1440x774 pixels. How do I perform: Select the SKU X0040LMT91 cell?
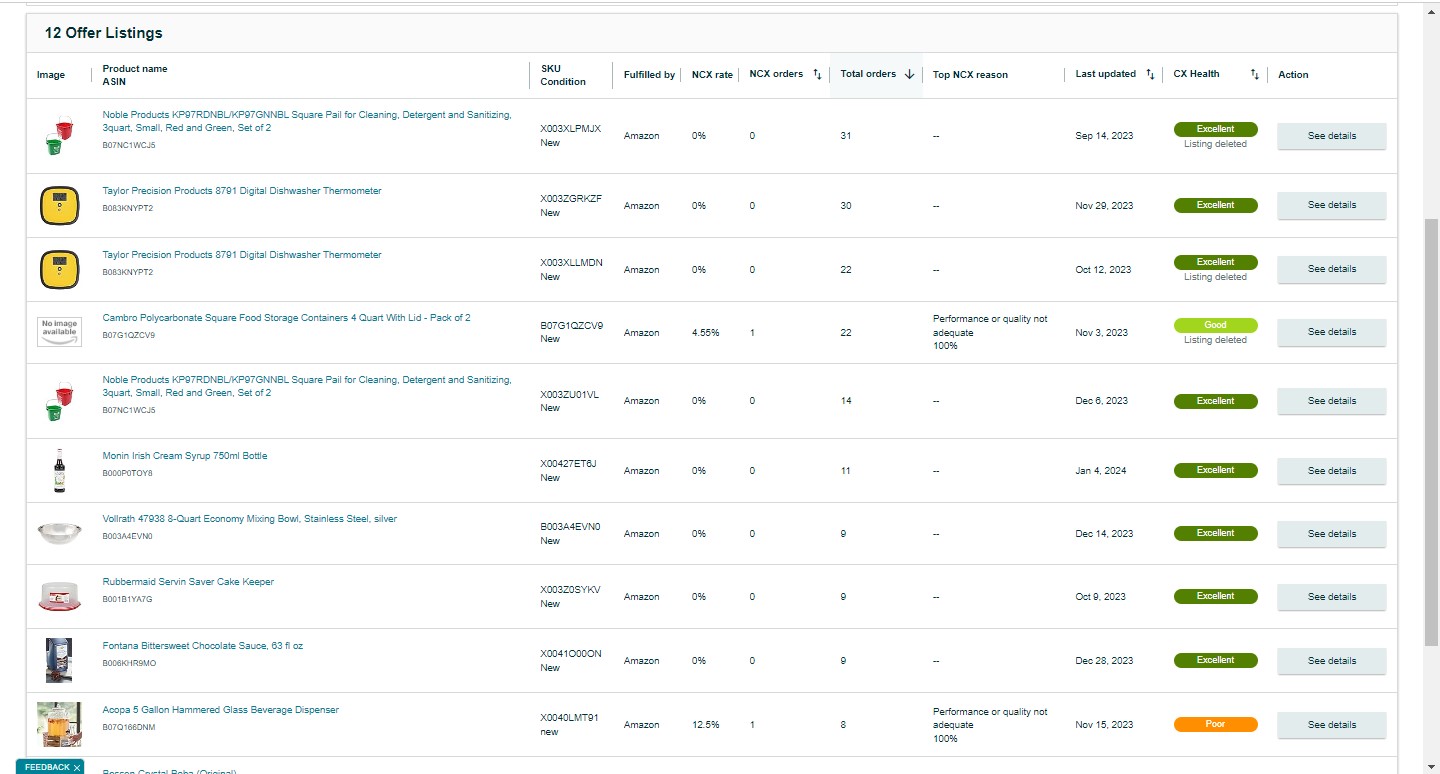(x=570, y=718)
